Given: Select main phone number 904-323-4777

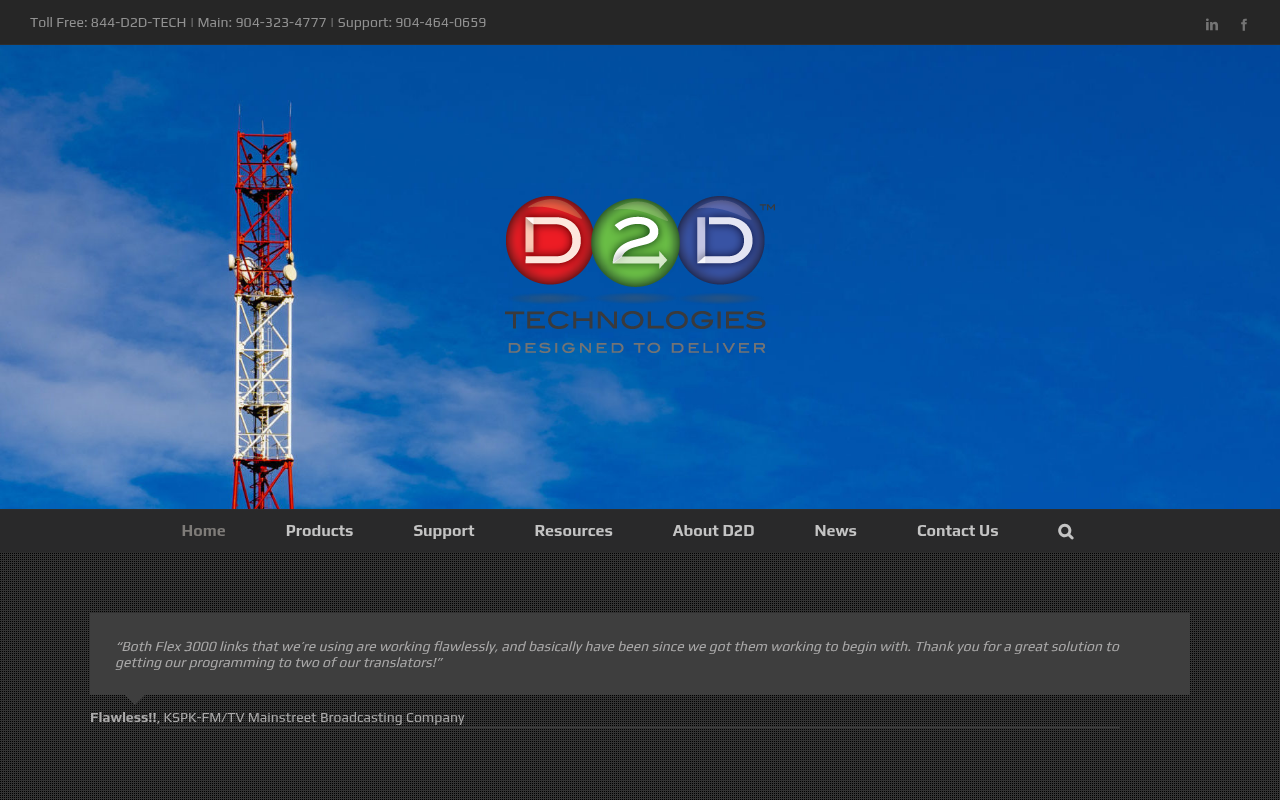Looking at the screenshot, I should pyautogui.click(x=281, y=22).
